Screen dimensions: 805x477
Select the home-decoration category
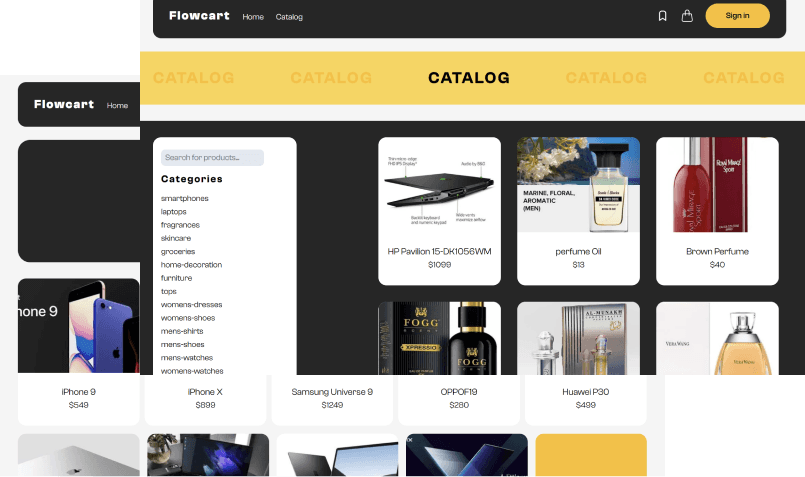(x=191, y=265)
